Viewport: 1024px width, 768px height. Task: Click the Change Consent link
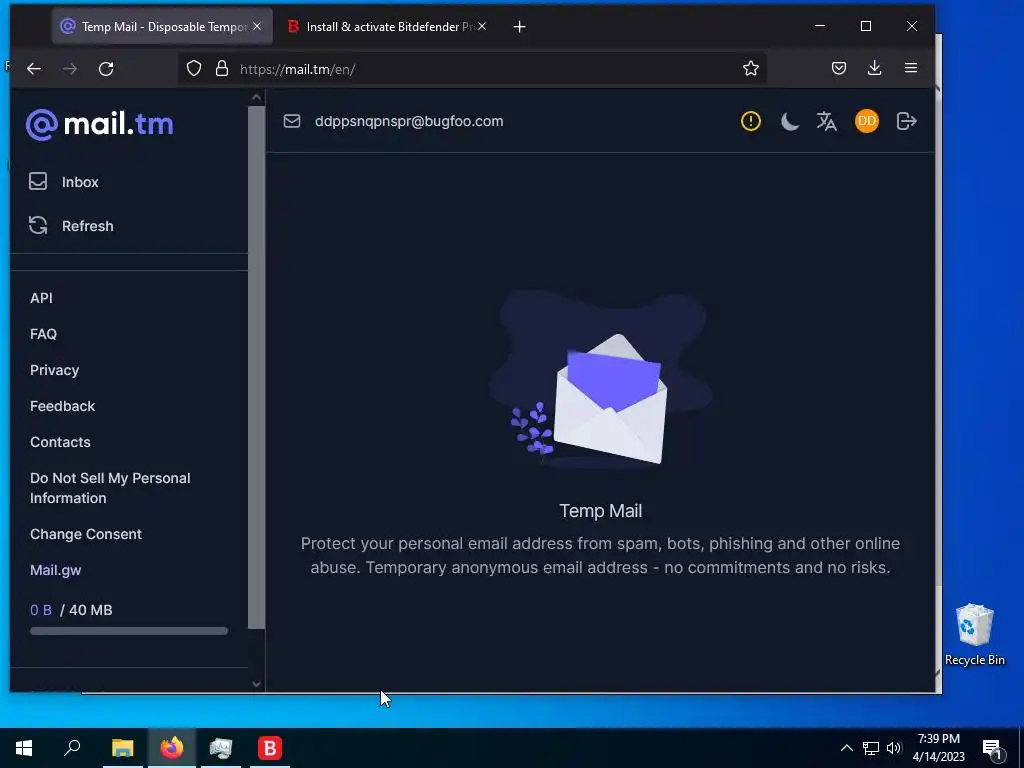[86, 534]
